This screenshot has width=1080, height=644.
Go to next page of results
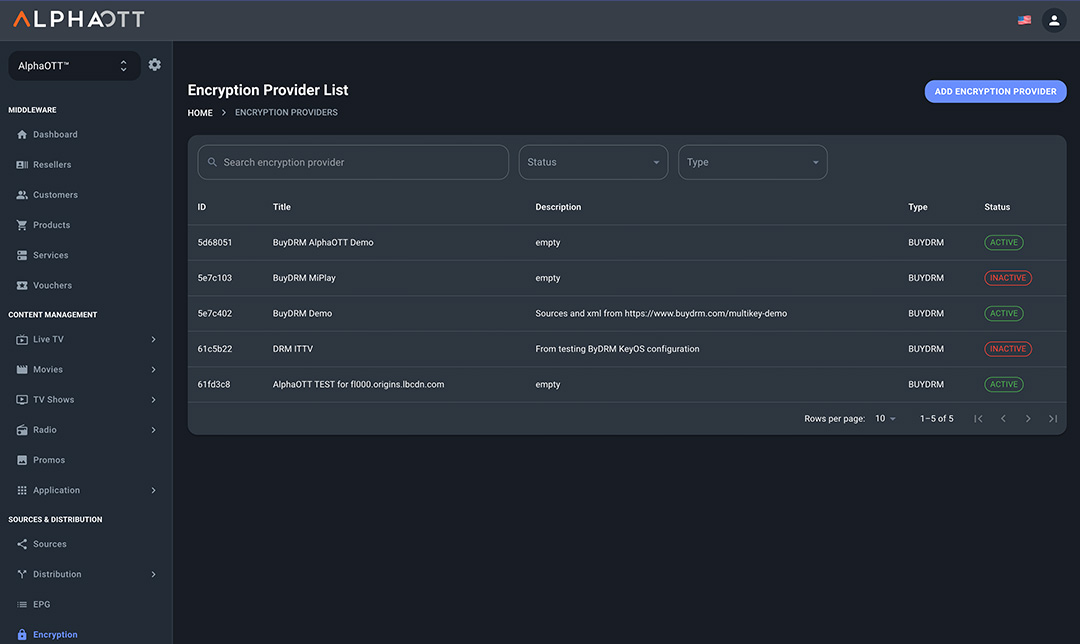pyautogui.click(x=1028, y=419)
